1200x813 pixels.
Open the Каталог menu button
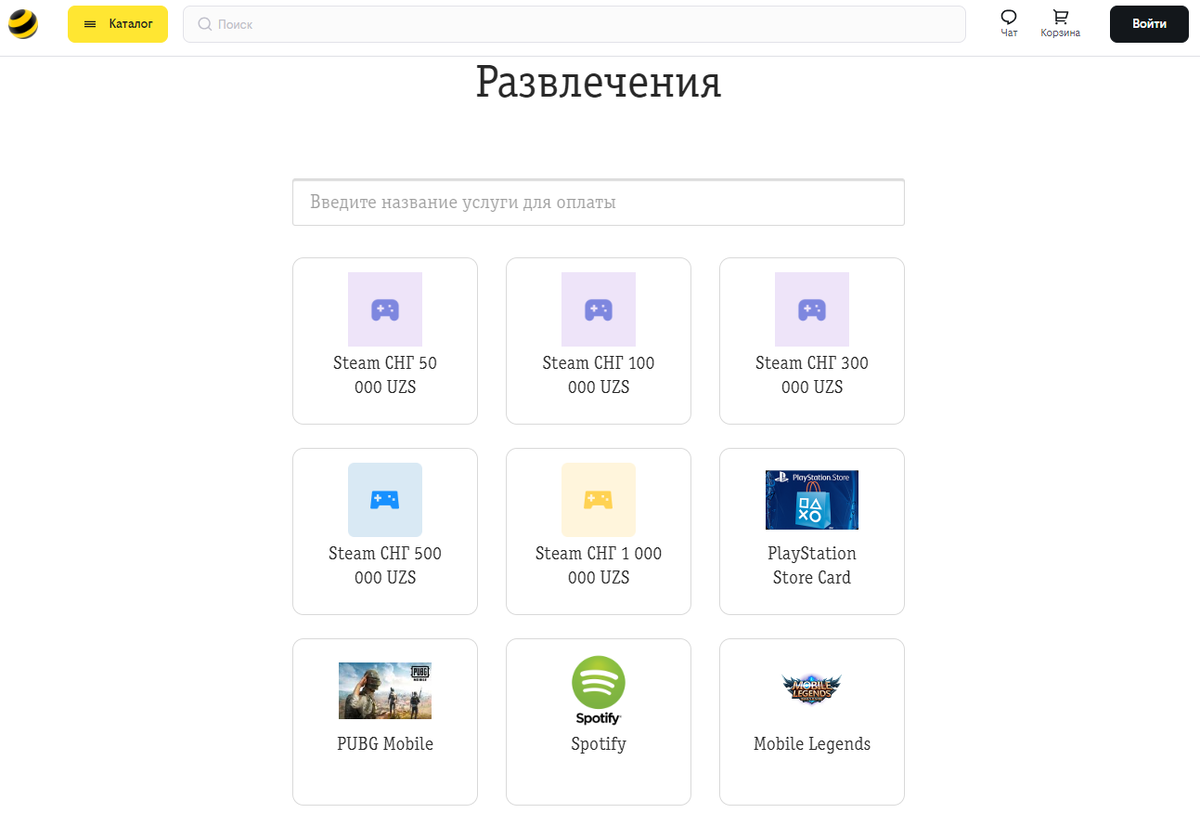pos(118,24)
